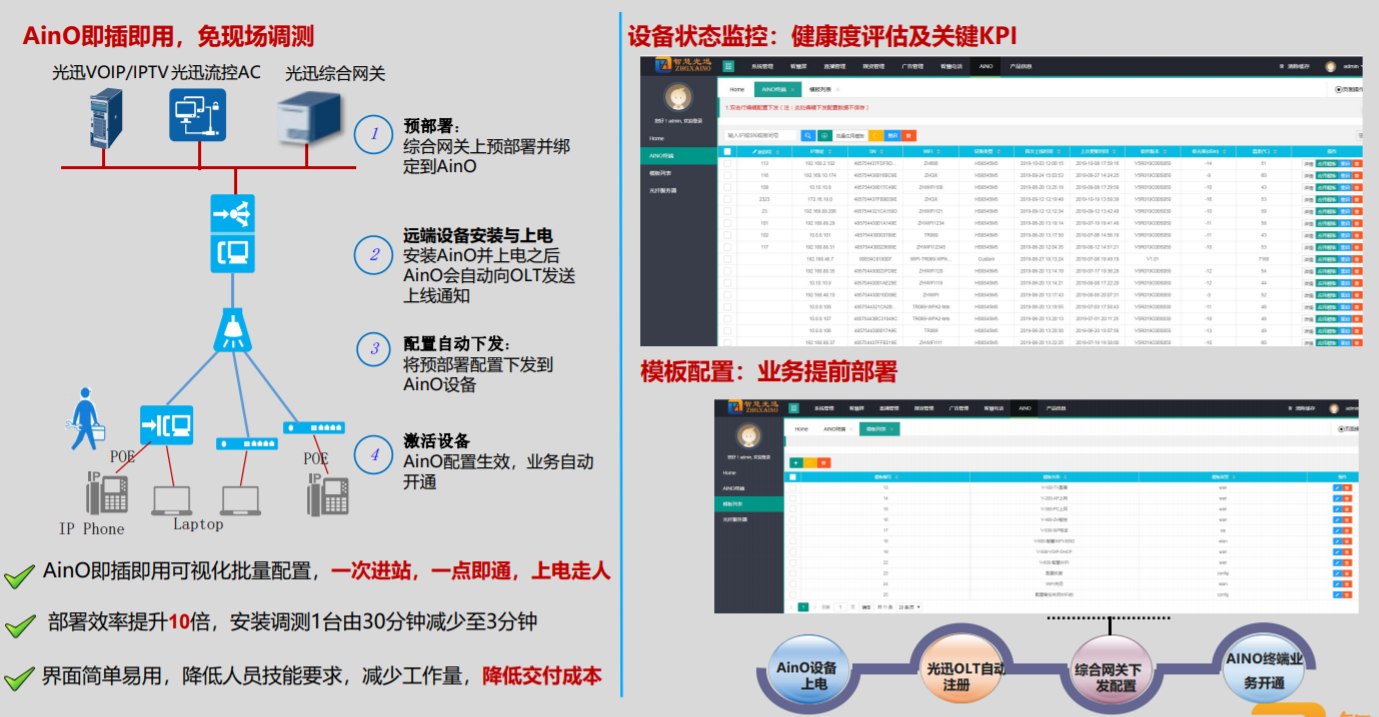Click the IP/SN search input field
The height and width of the screenshot is (717, 1379).
point(760,135)
